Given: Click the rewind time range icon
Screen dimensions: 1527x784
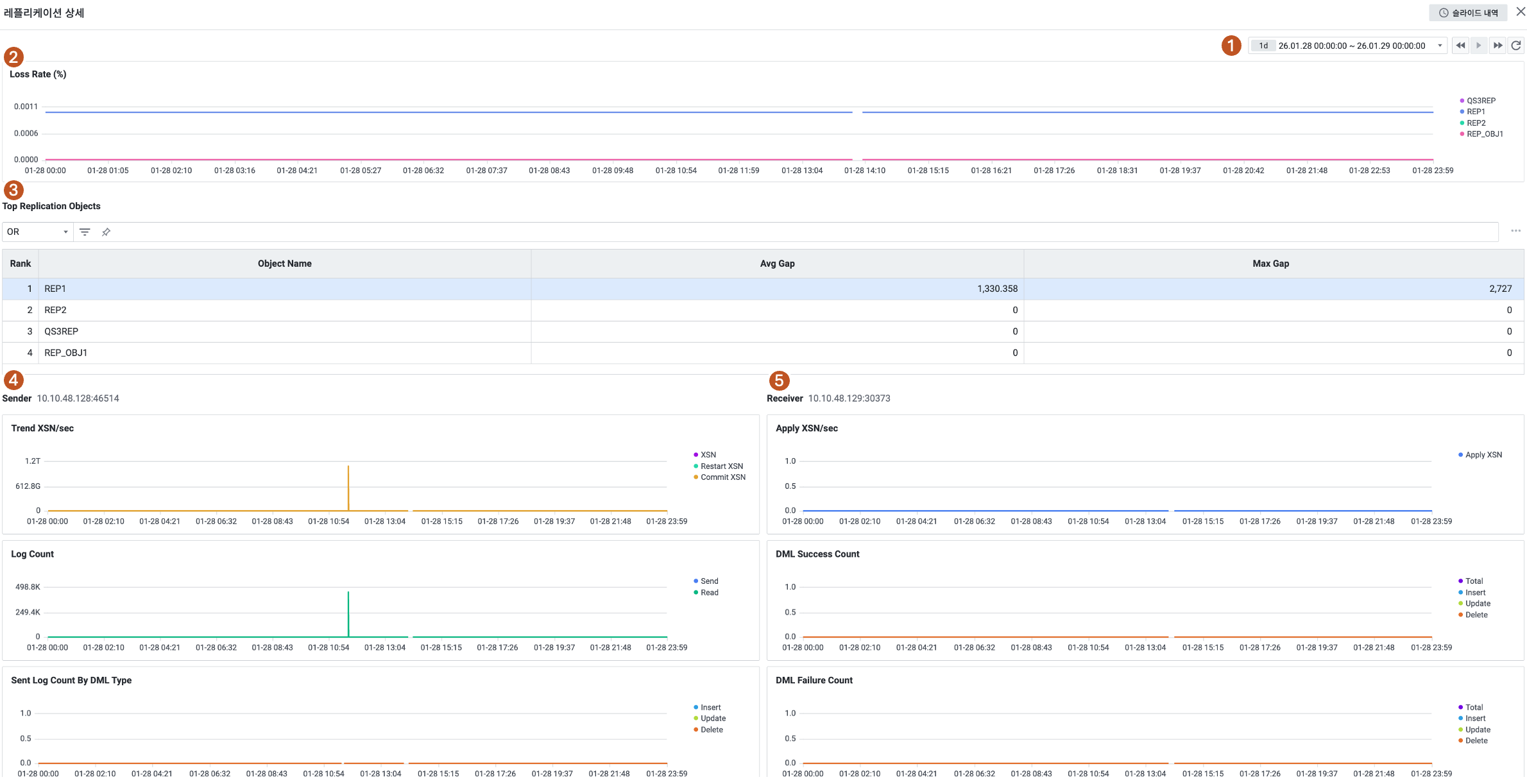Looking at the screenshot, I should 1460,46.
